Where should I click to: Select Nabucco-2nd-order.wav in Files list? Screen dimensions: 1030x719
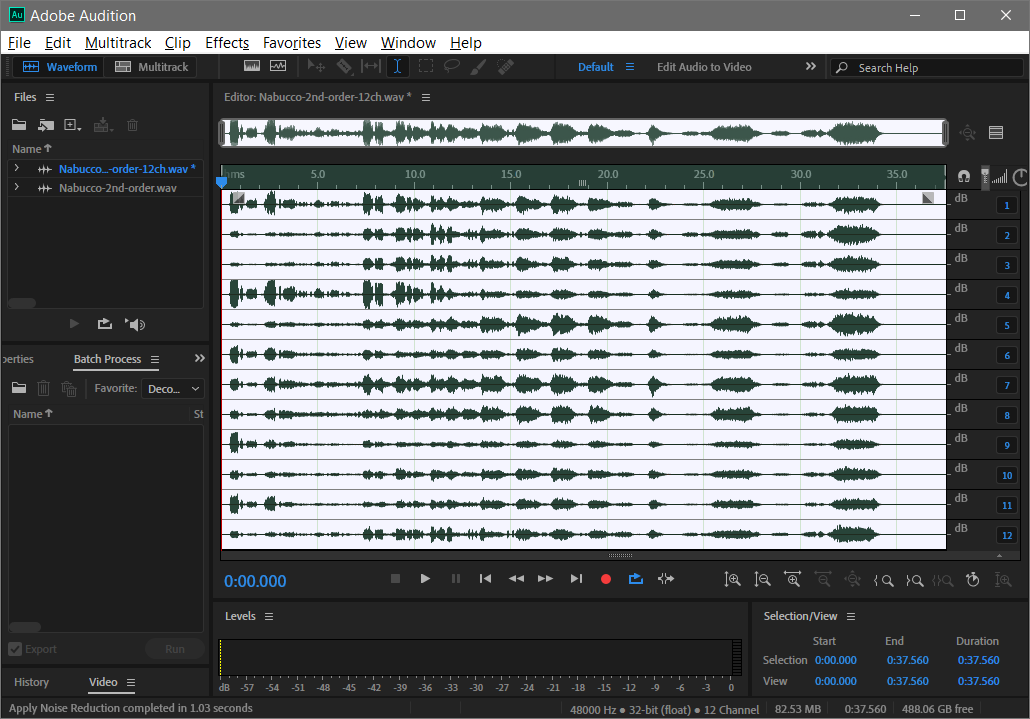[118, 188]
